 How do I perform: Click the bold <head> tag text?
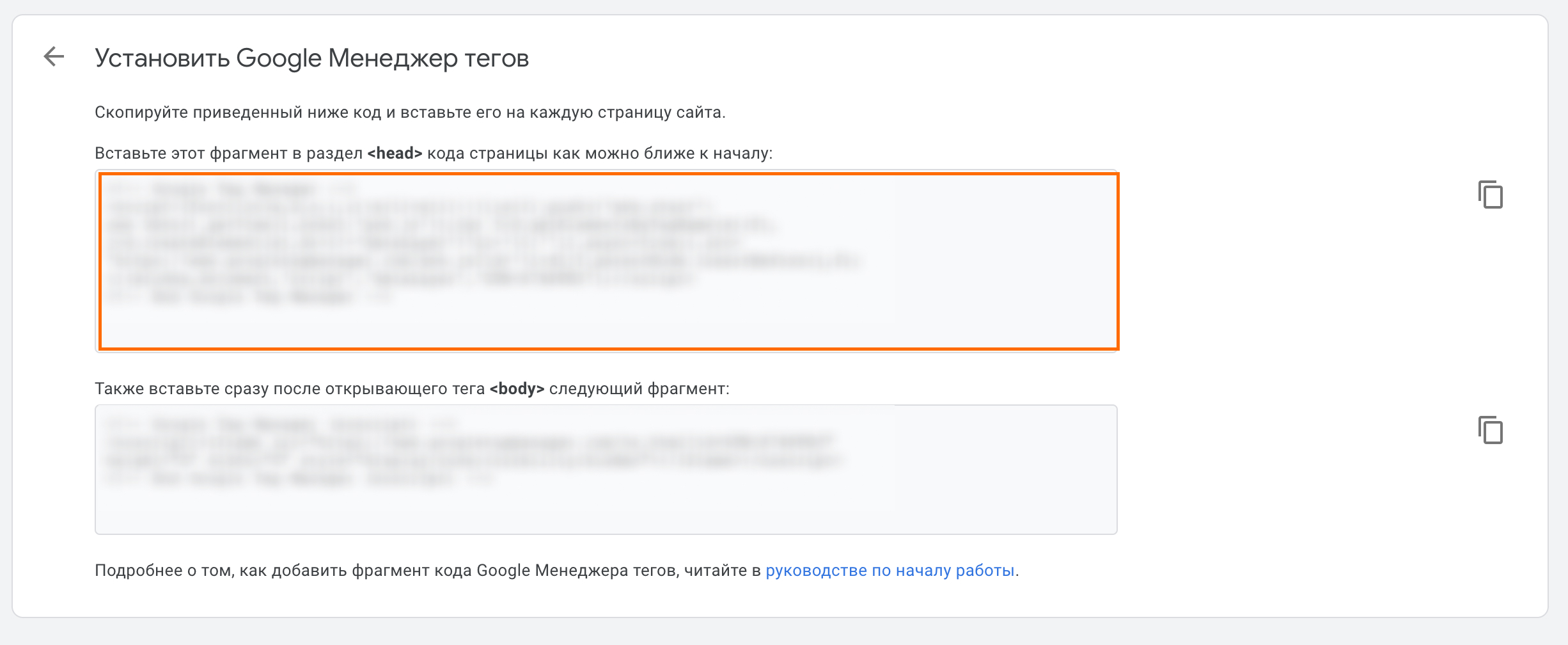(395, 154)
